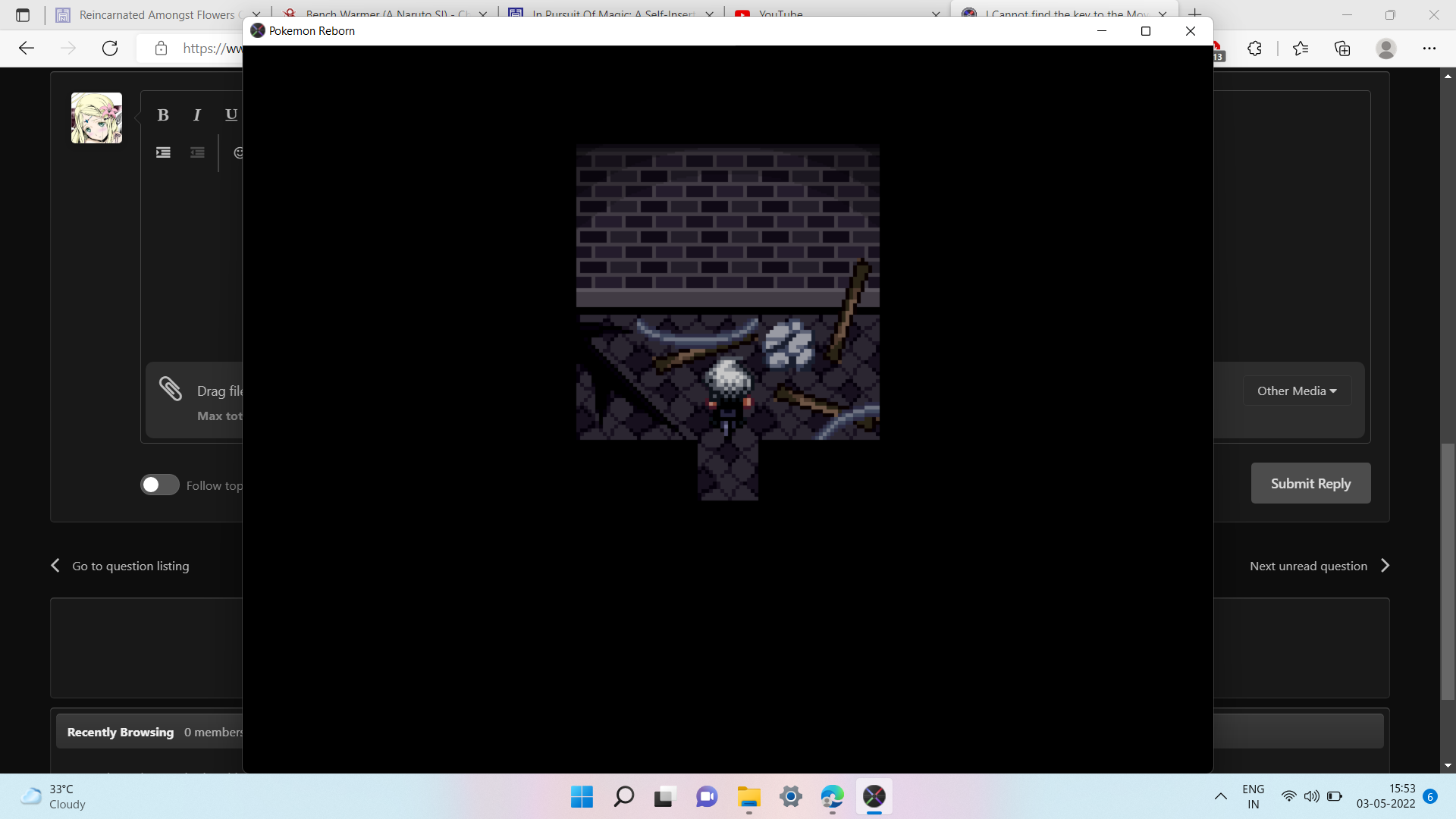Open Microsoft Edge from taskbar
The height and width of the screenshot is (819, 1456).
click(832, 796)
